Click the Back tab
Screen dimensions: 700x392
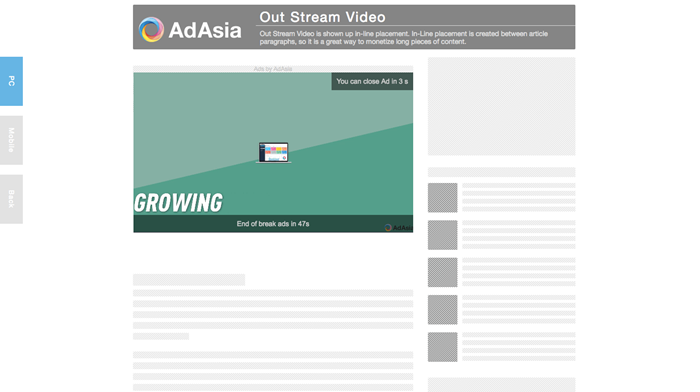click(x=11, y=199)
